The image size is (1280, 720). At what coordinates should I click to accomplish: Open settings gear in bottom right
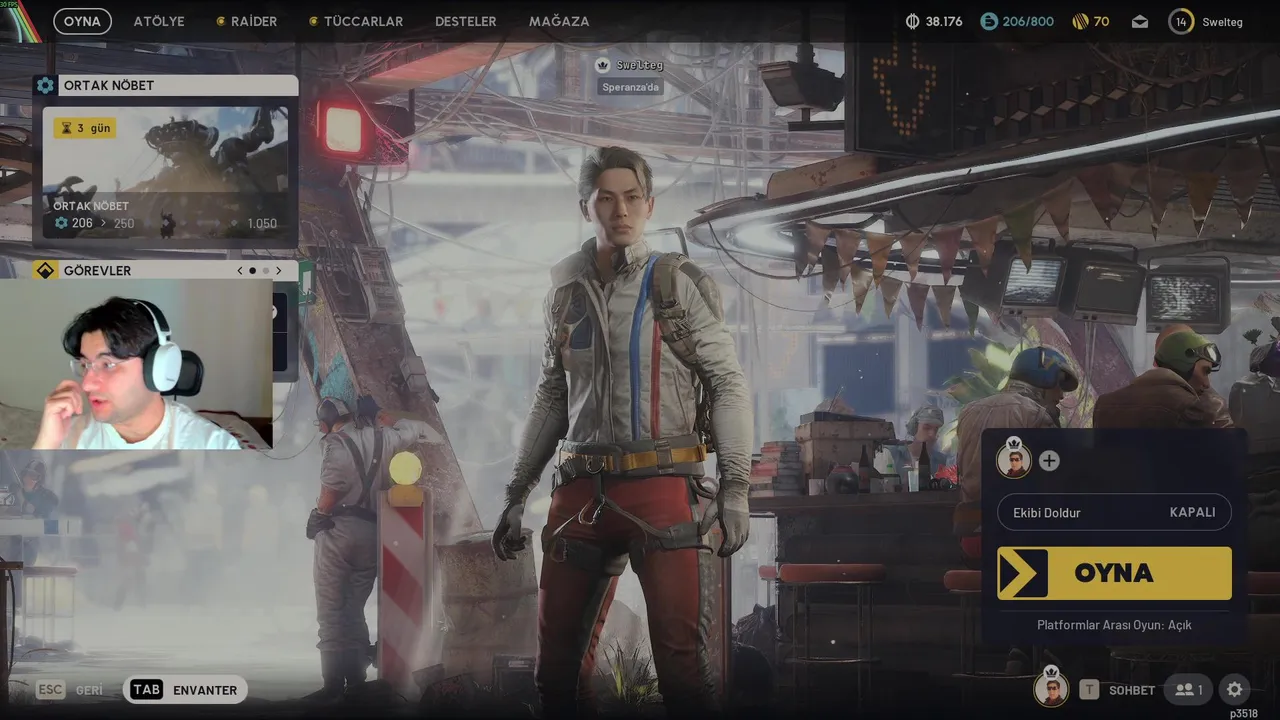(x=1234, y=689)
